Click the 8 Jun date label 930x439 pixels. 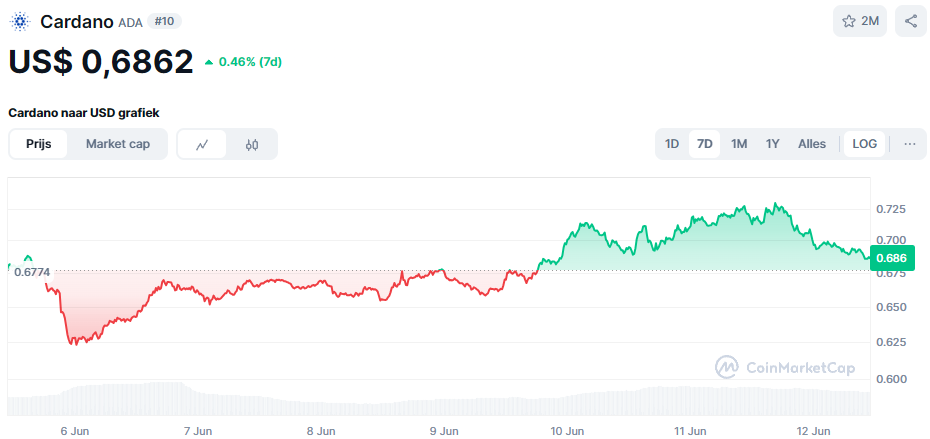tap(321, 430)
